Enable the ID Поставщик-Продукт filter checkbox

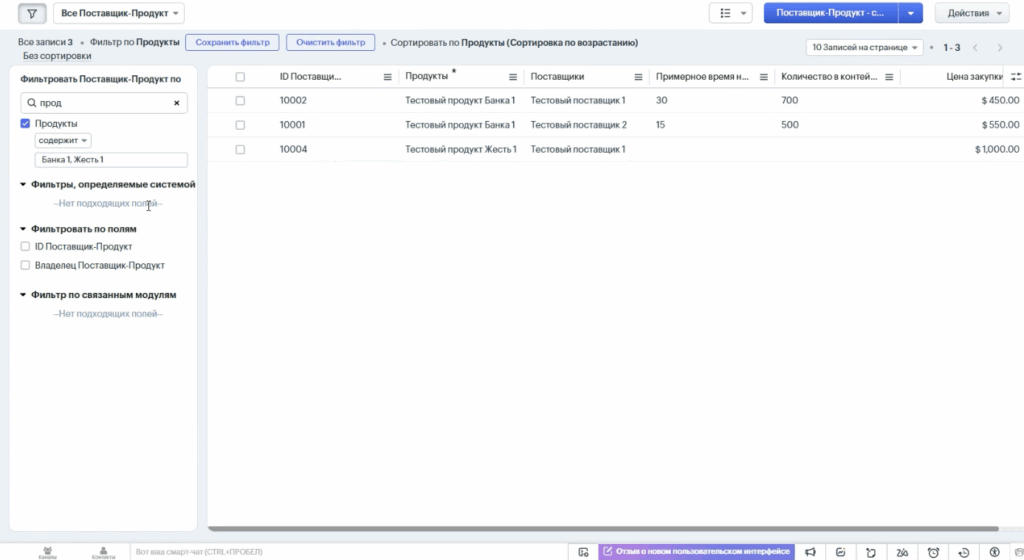[26, 246]
